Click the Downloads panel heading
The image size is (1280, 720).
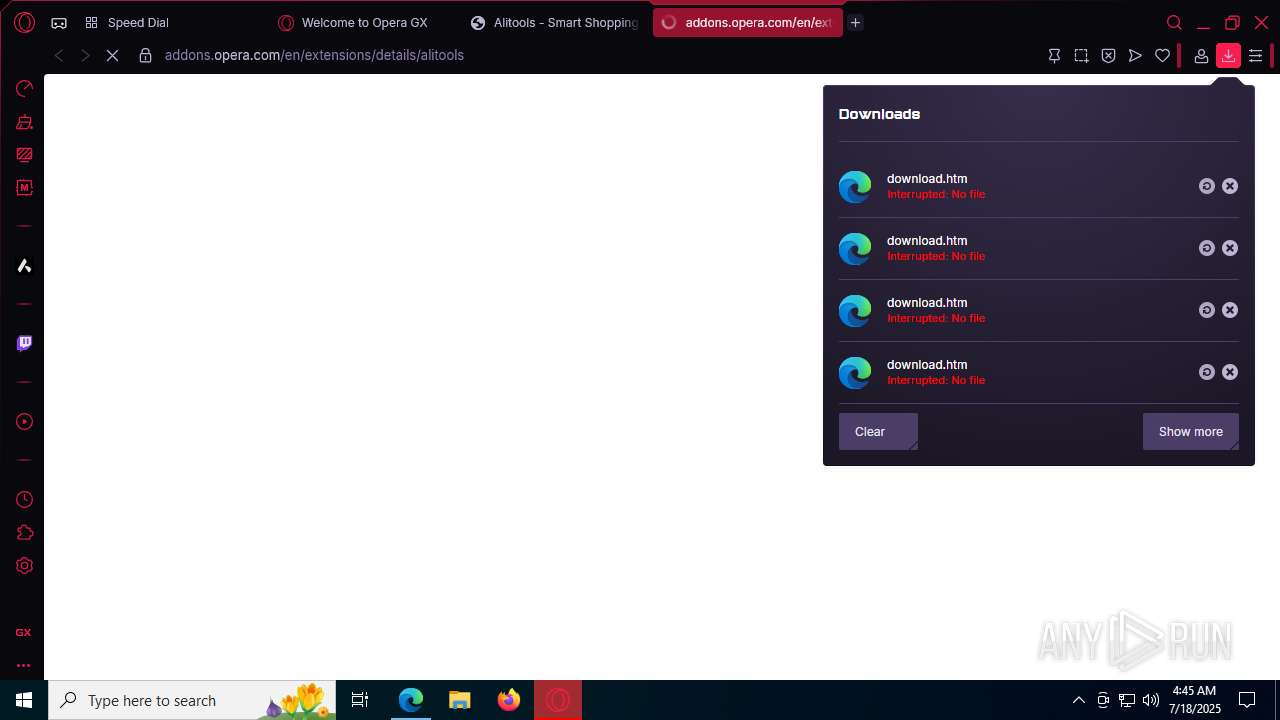[879, 114]
